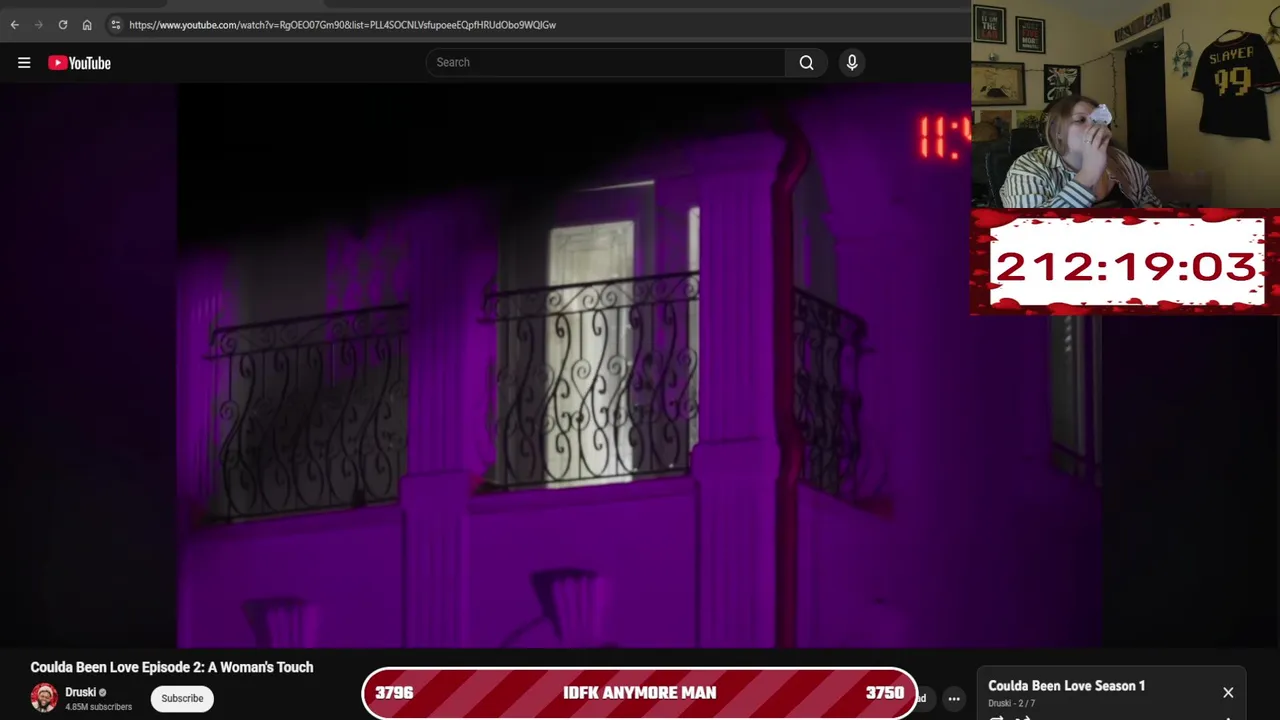Open the site information icon in the address bar
1280x720 pixels.
click(116, 25)
